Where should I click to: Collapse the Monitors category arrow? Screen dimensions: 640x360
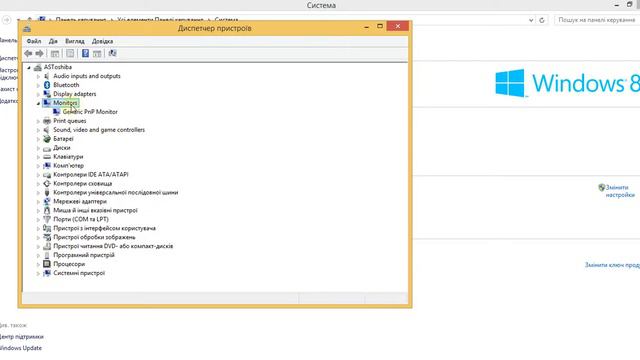click(x=38, y=103)
